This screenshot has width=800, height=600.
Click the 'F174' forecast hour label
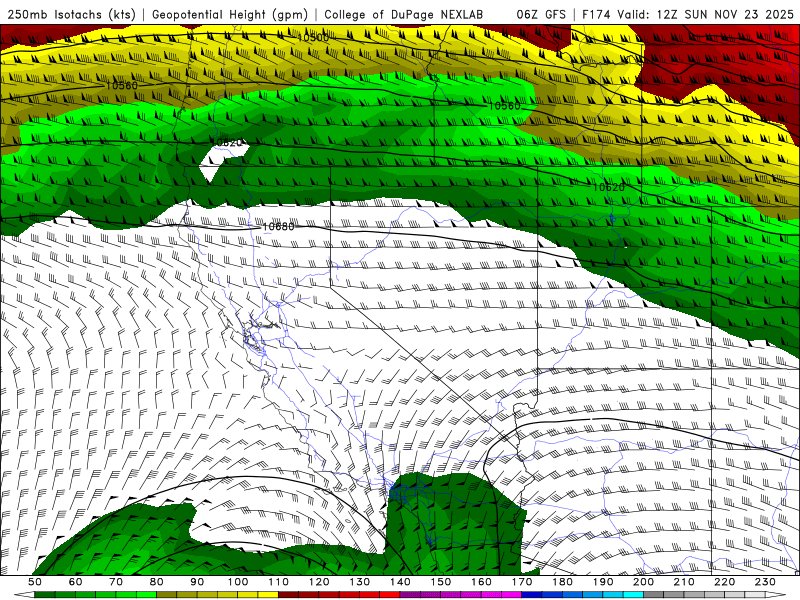596,15
